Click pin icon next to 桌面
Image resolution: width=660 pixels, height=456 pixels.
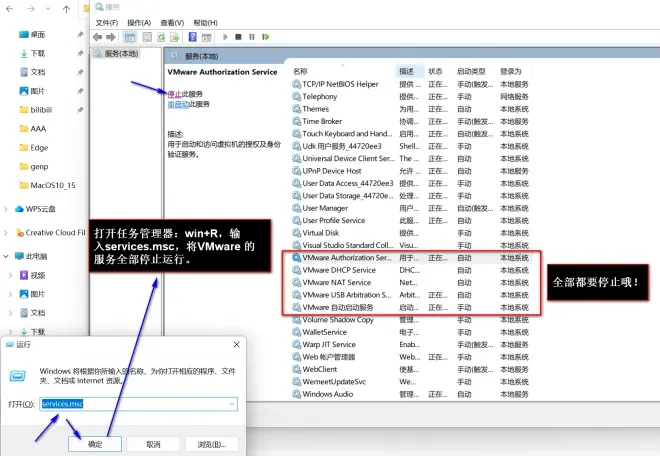pyautogui.click(x=80, y=35)
